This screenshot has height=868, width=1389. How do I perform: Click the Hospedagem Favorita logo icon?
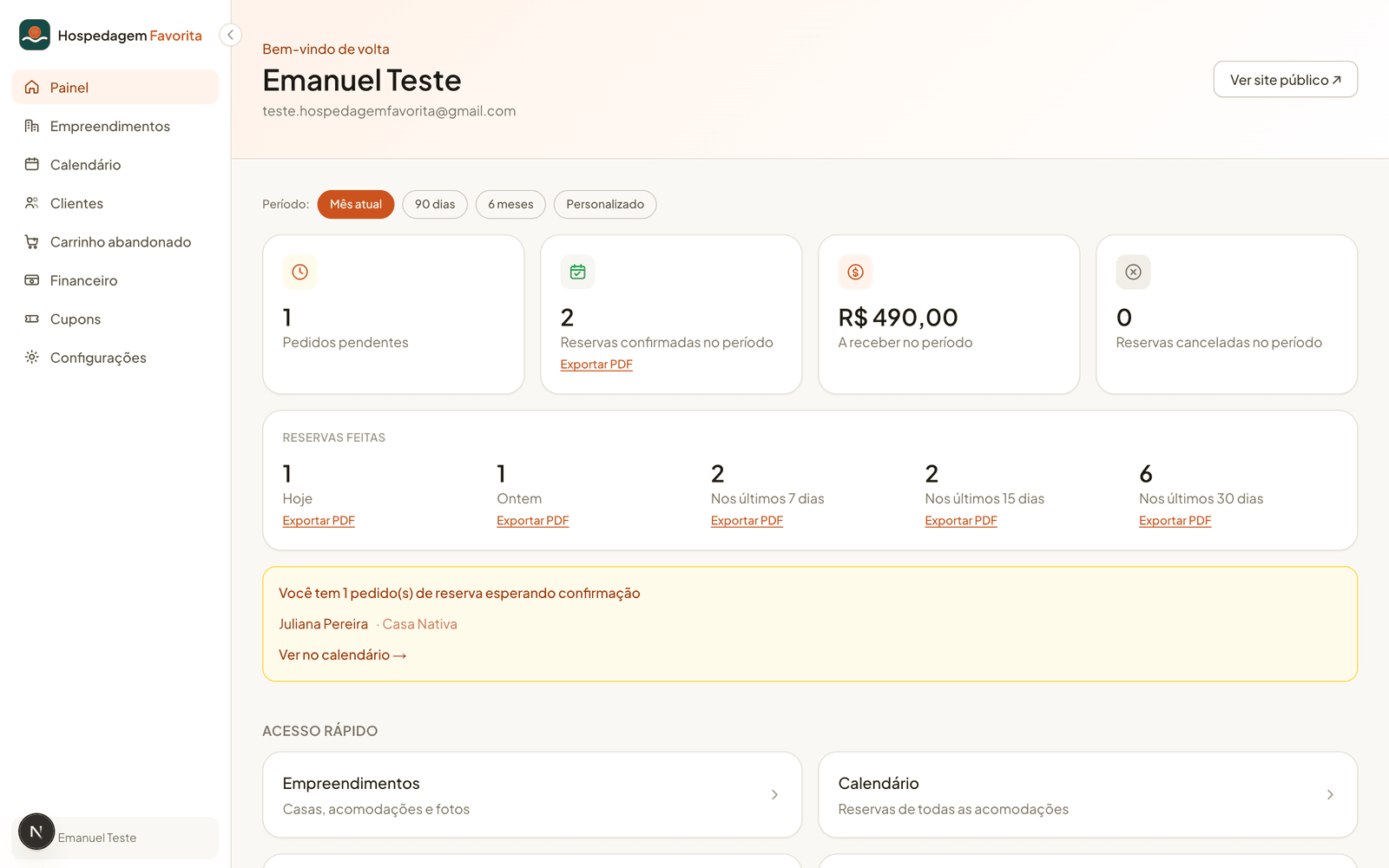35,35
